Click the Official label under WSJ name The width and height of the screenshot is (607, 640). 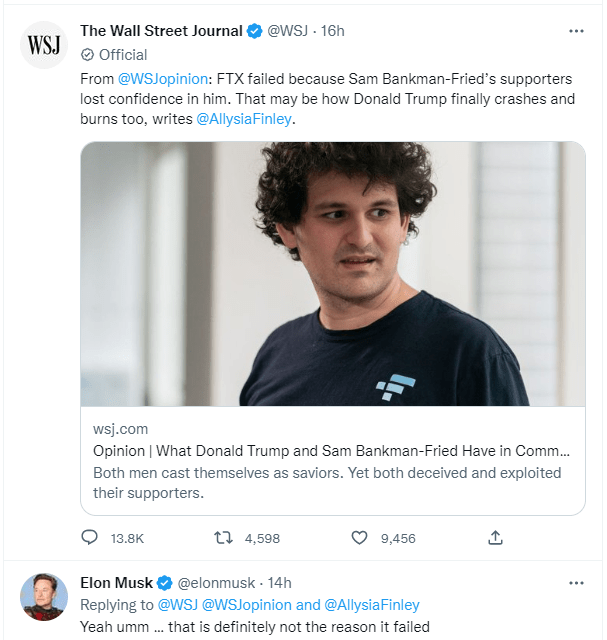coord(122,55)
